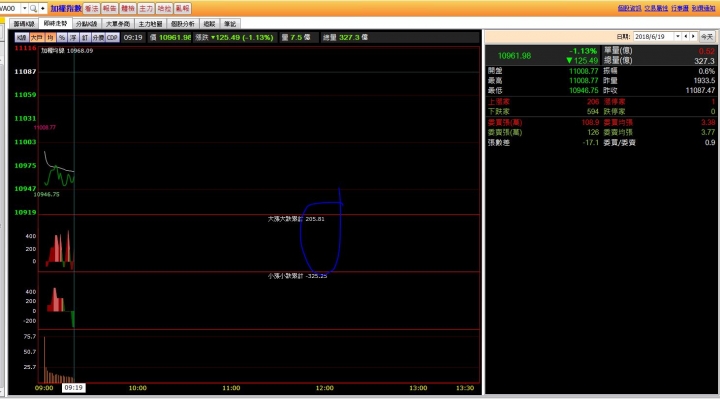
Task: Toggle the K線 chart overlay button
Action: 22,38
